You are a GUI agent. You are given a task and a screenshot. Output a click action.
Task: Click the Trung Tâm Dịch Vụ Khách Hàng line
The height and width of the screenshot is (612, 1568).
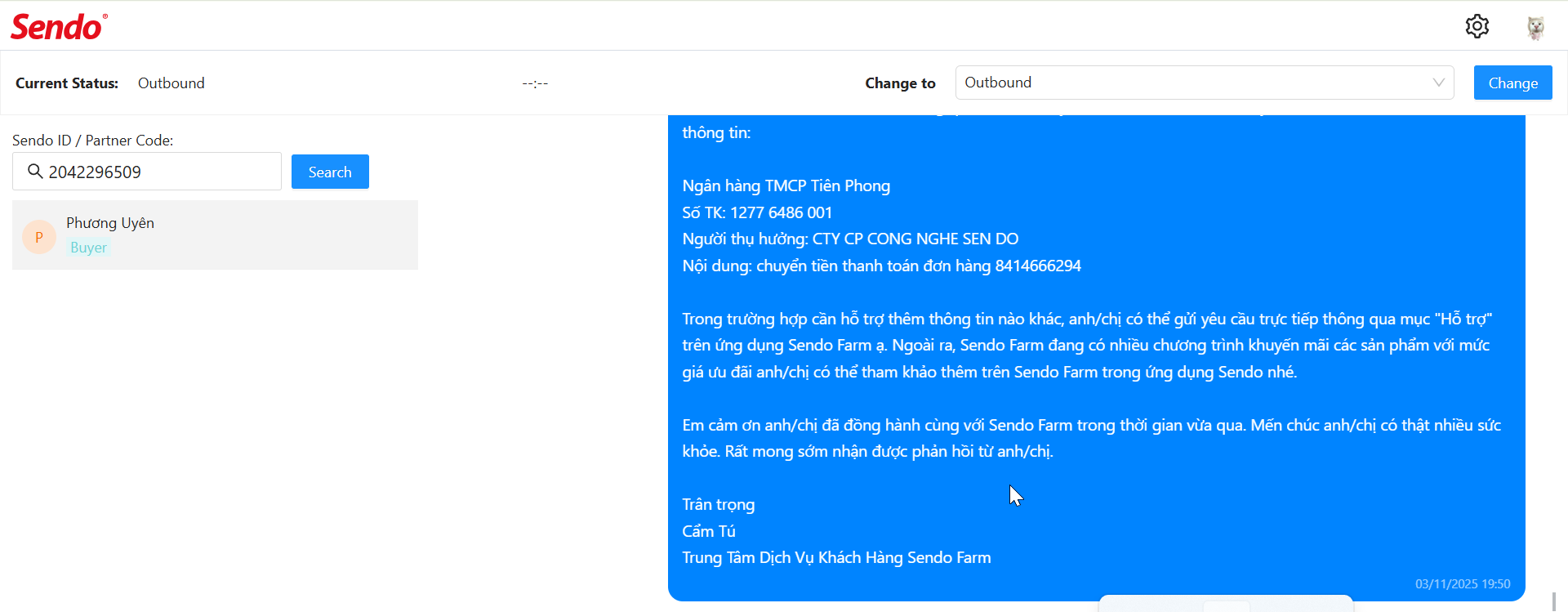point(836,557)
